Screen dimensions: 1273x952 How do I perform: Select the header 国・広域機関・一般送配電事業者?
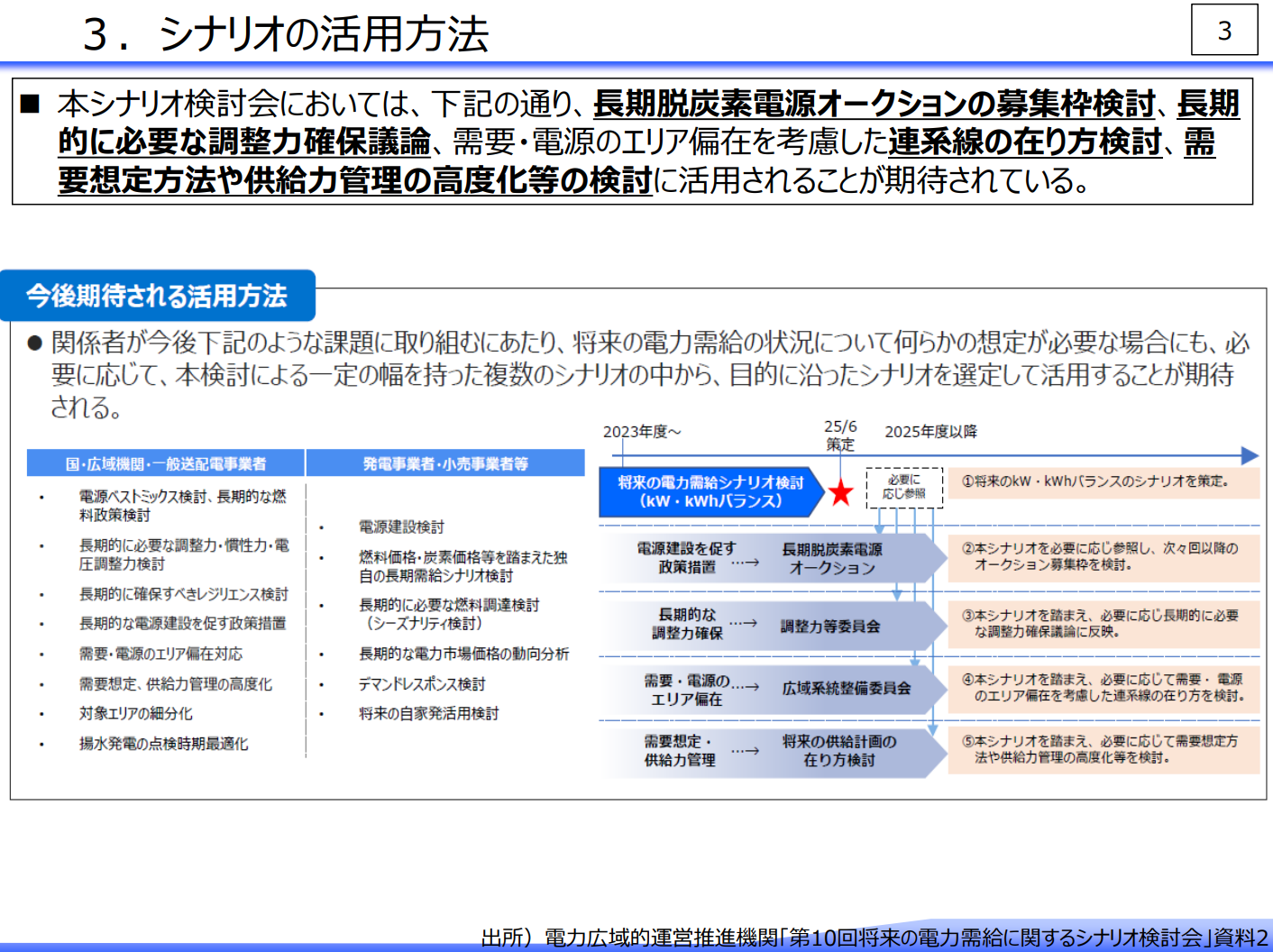pyautogui.click(x=166, y=463)
